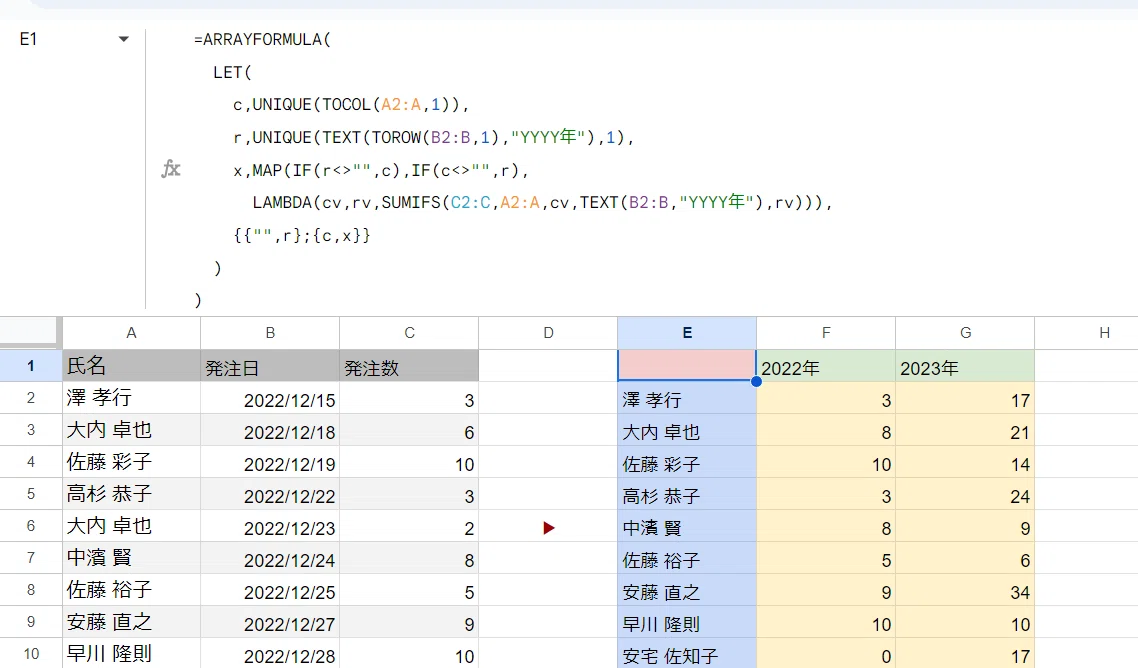Click cell A9 with 安藤 直之
This screenshot has height=668, width=1138.
click(x=131, y=622)
